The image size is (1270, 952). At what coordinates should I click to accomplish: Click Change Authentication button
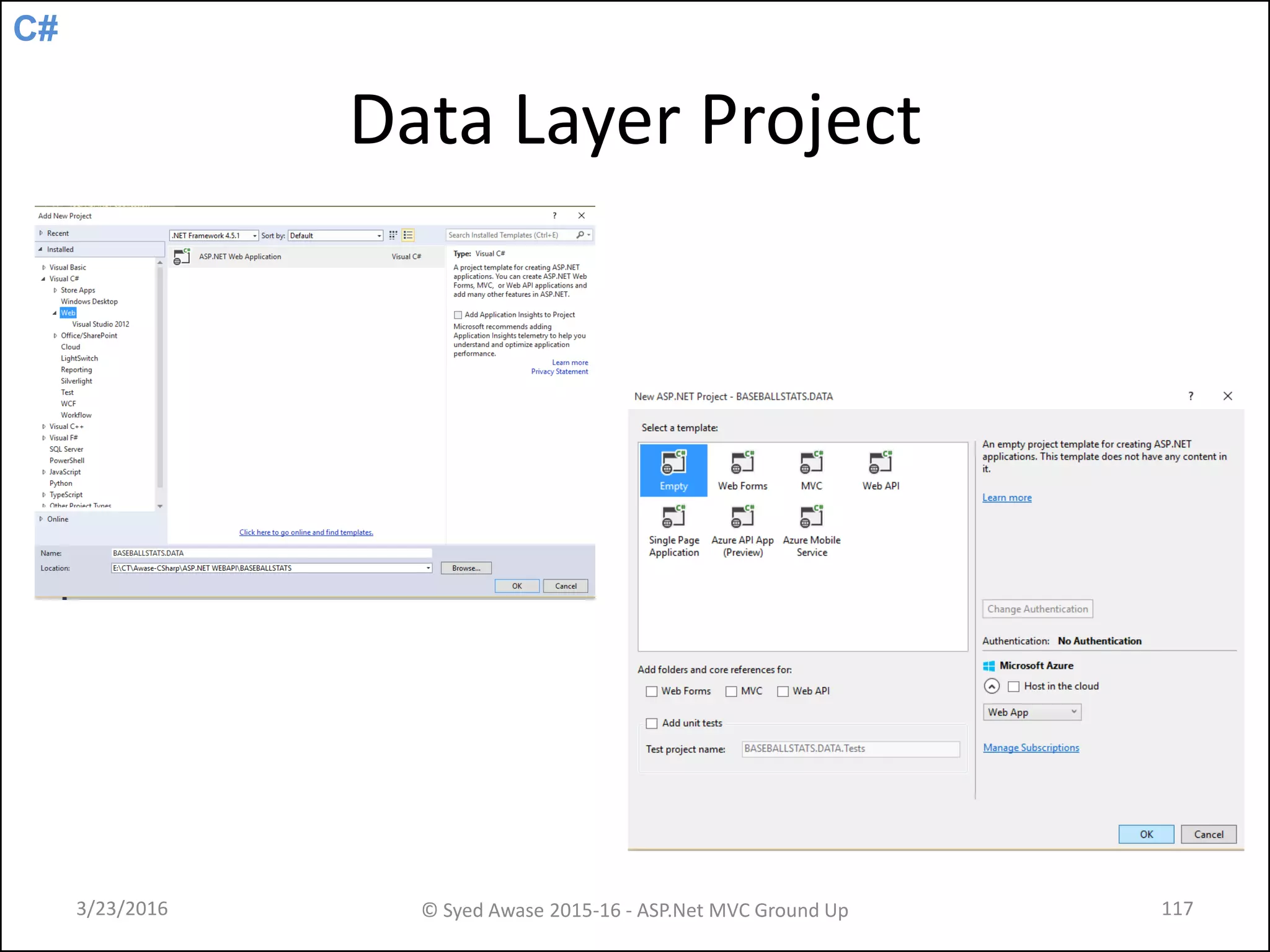[1037, 609]
